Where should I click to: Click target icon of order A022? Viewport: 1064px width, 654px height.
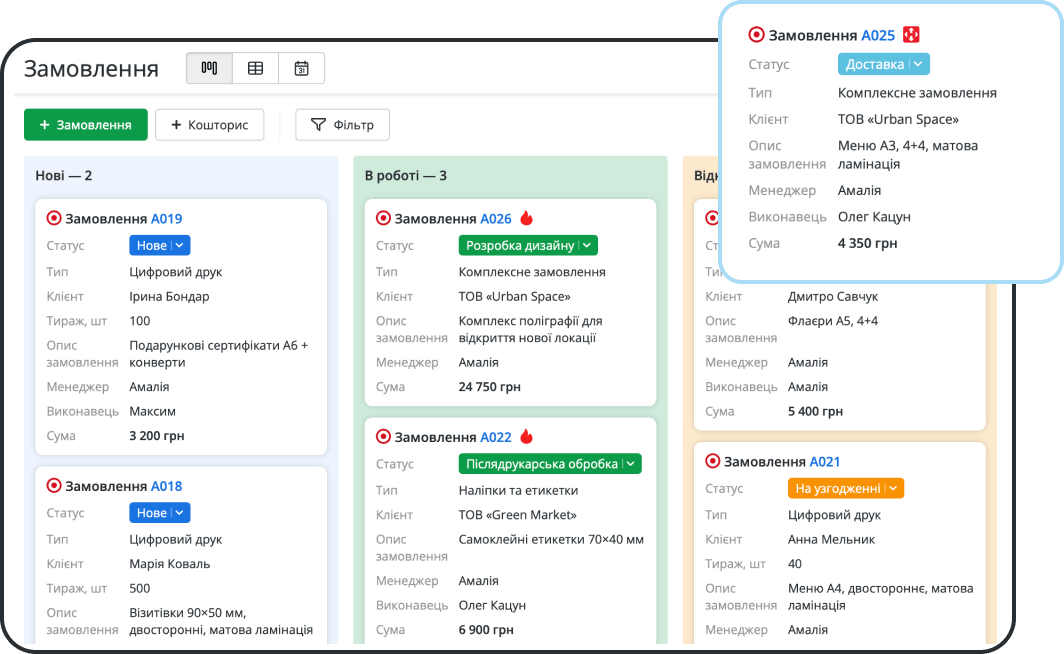pos(383,437)
